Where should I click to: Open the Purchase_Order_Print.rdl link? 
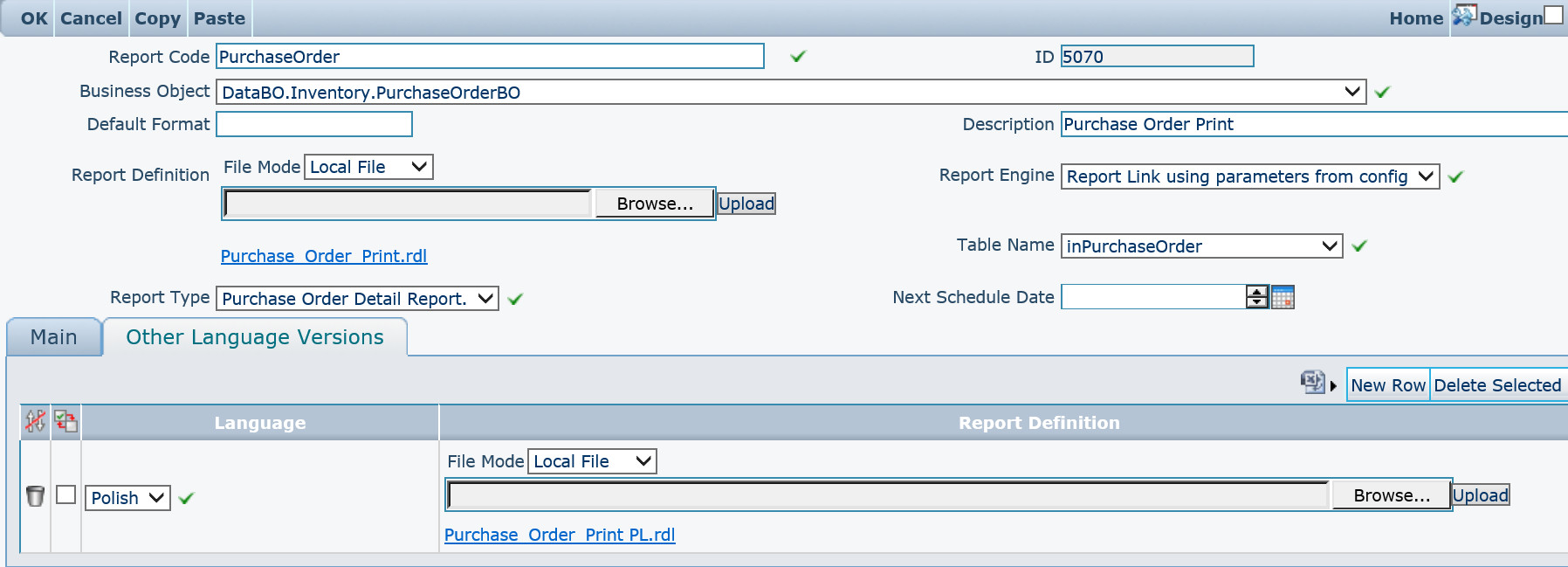click(323, 256)
